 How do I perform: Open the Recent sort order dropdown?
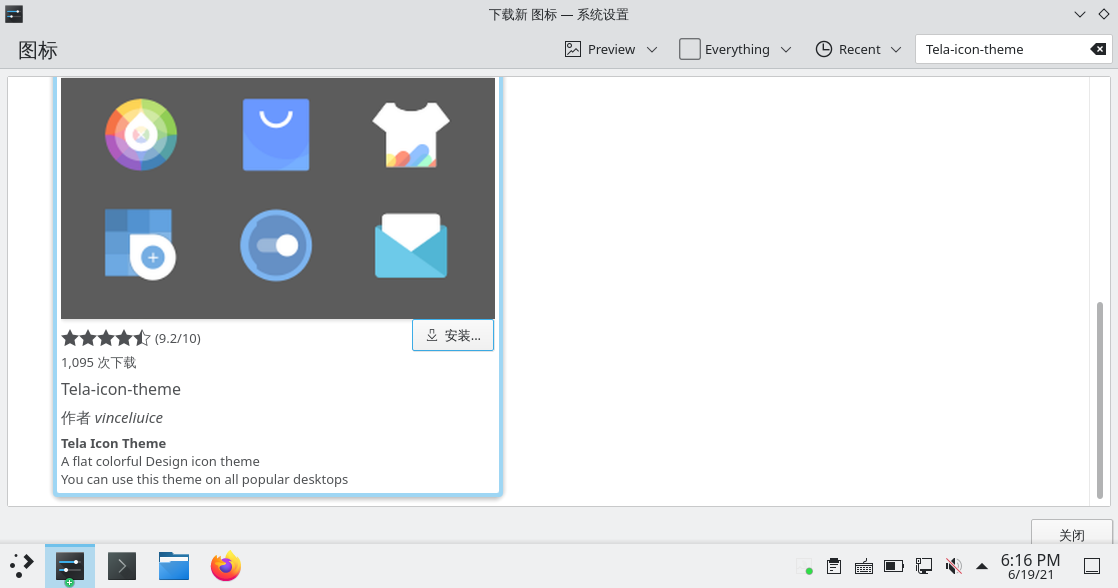coord(858,49)
